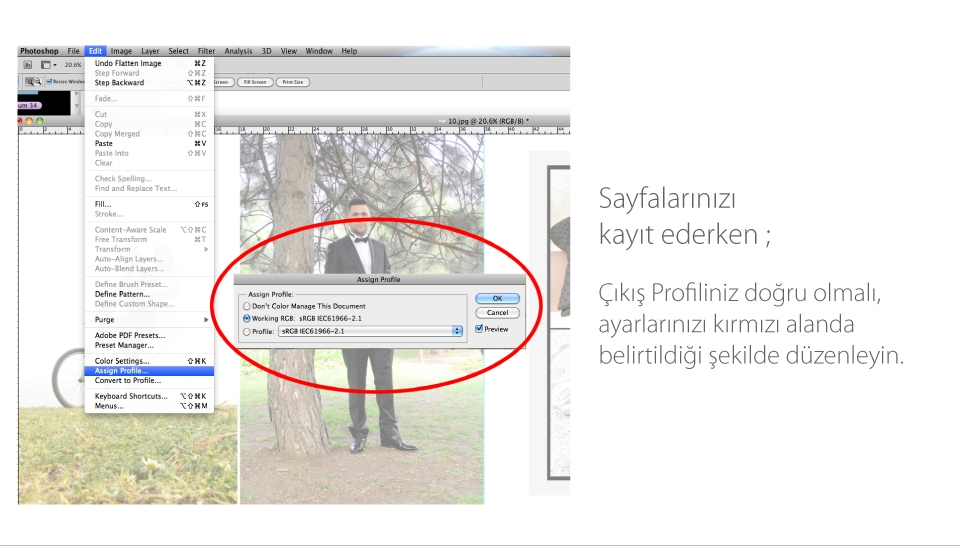Open the View Extras icon in application bar
The image size is (960, 550).
click(x=48, y=64)
